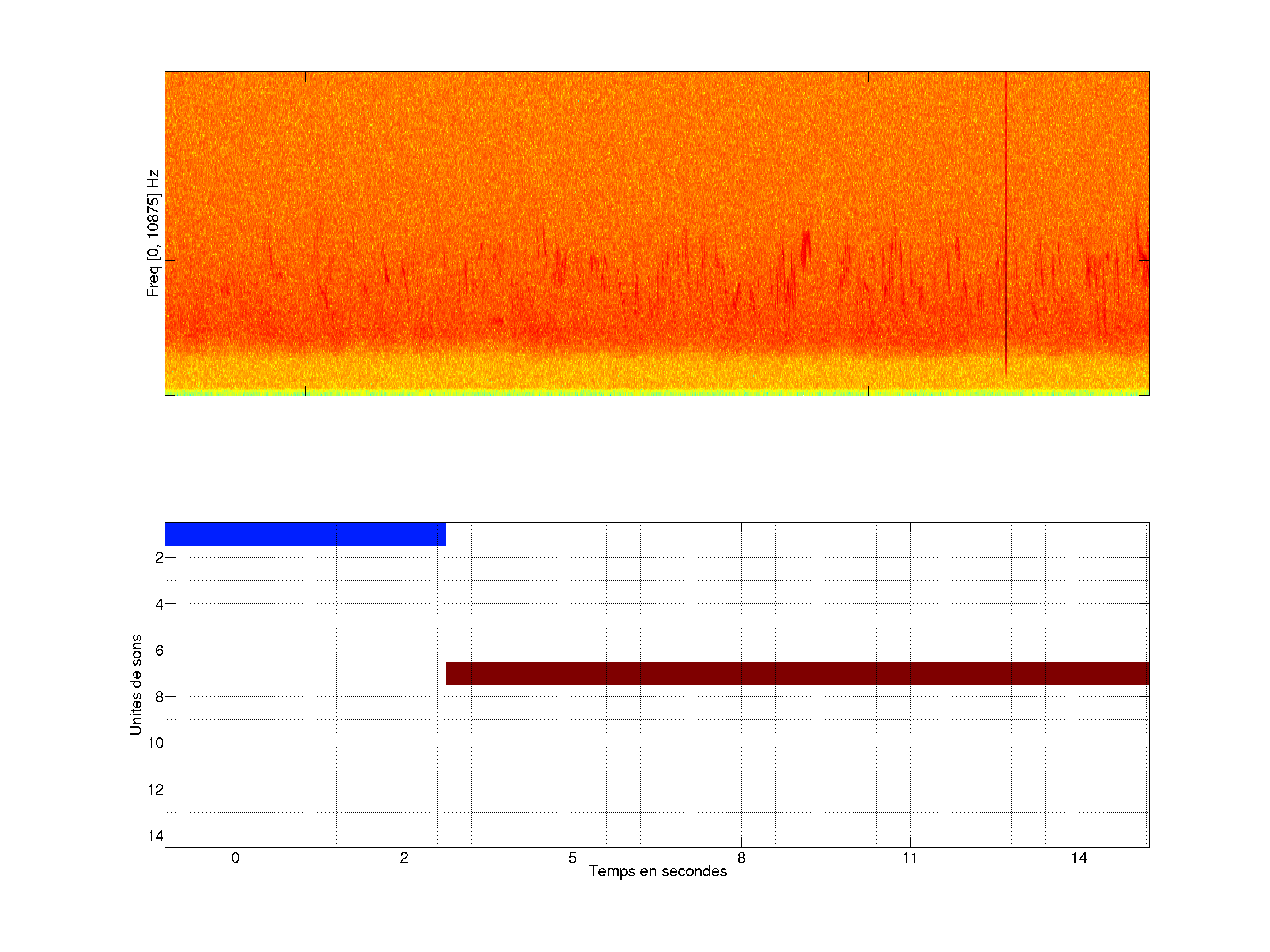1270x952 pixels.
Task: Click y-axis tick label 8
Action: tap(159, 697)
